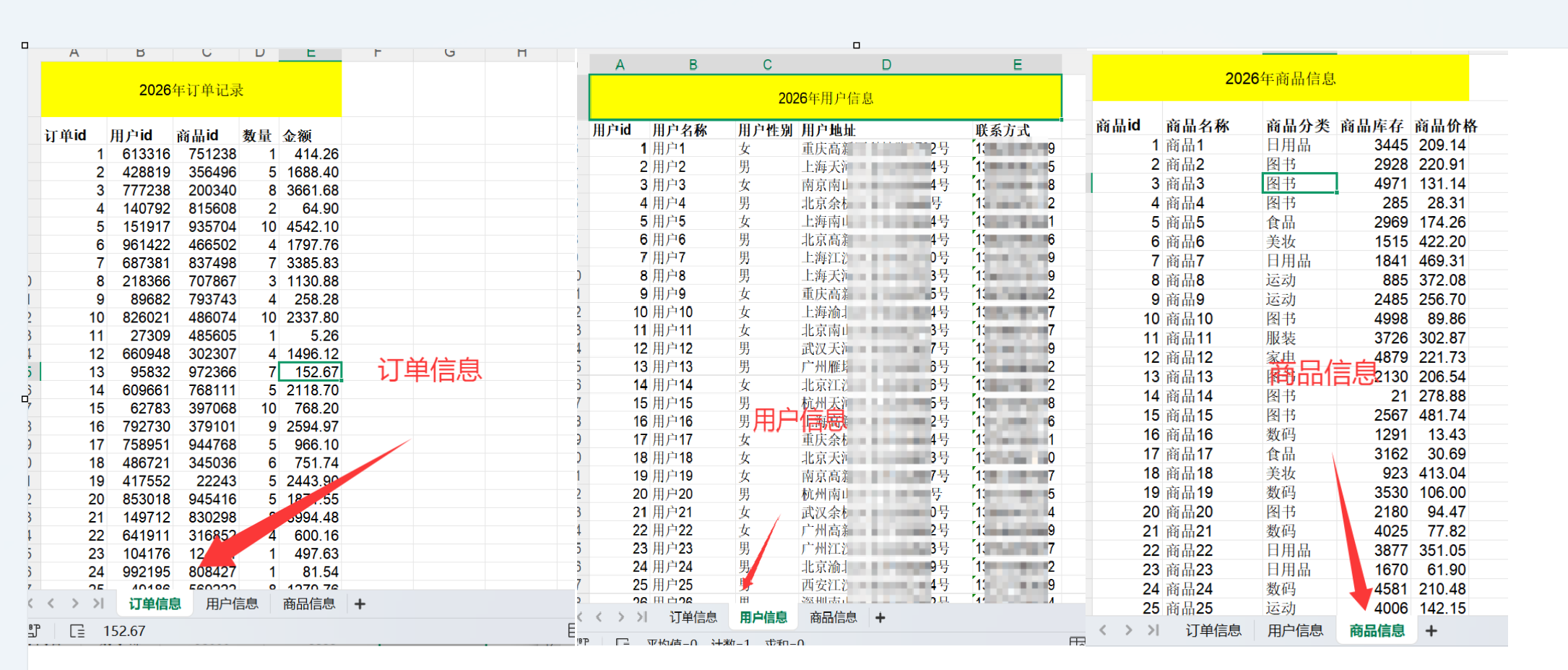1568x670 pixels.
Task: Select price cell 13.43
Action: [1441, 434]
